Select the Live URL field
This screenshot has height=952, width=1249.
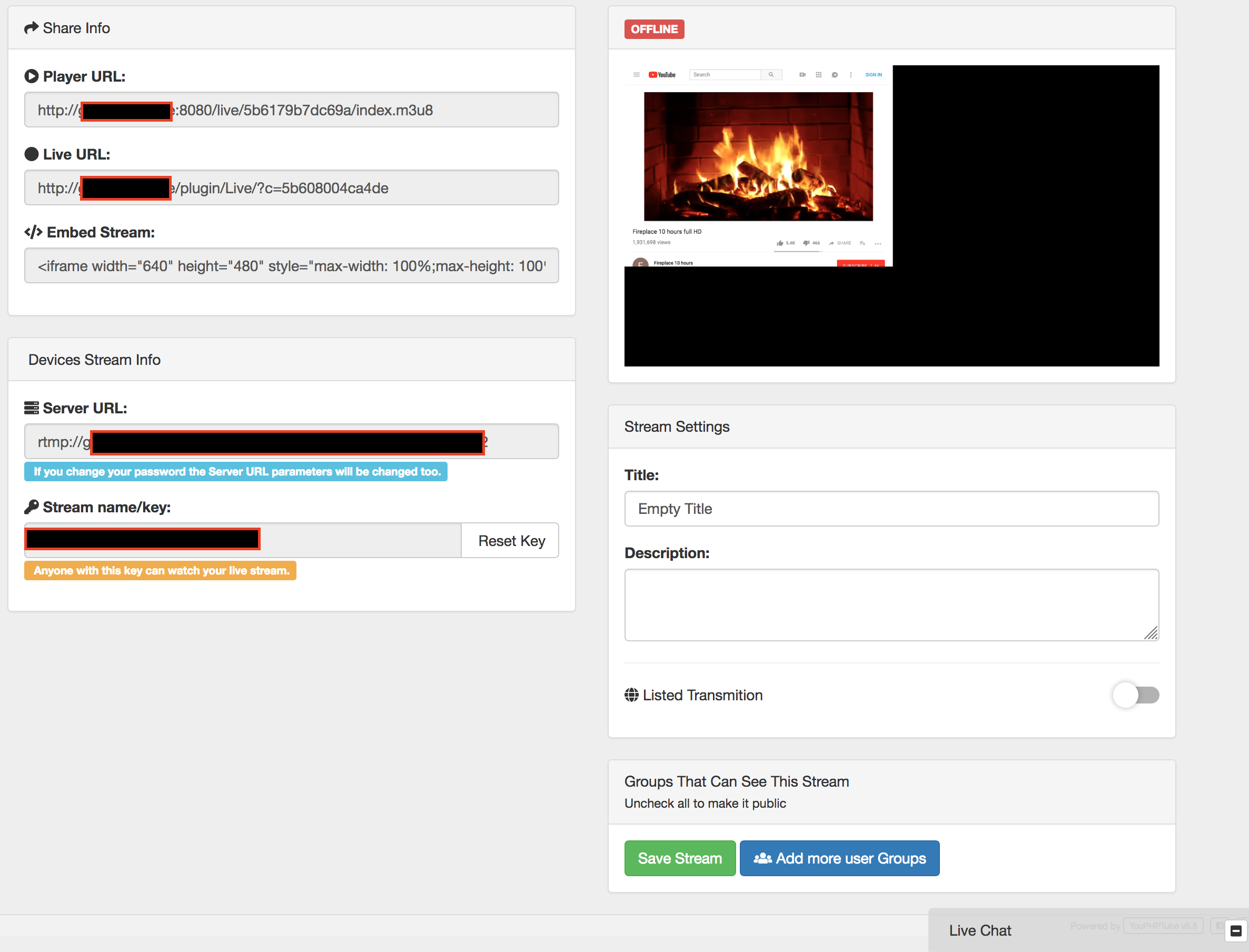point(291,187)
